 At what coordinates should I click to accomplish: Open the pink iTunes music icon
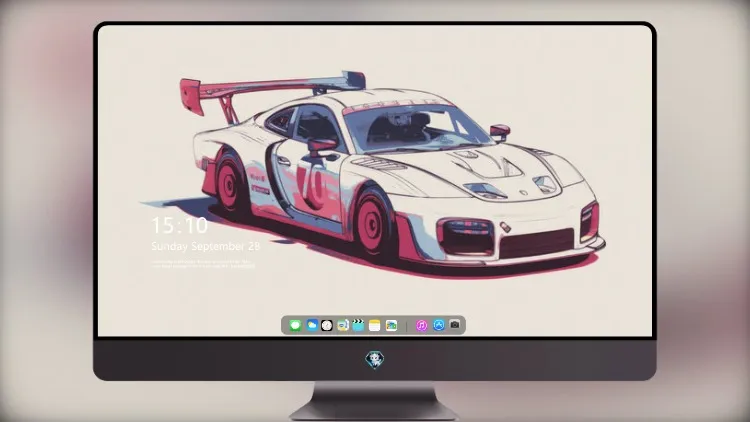click(x=421, y=325)
